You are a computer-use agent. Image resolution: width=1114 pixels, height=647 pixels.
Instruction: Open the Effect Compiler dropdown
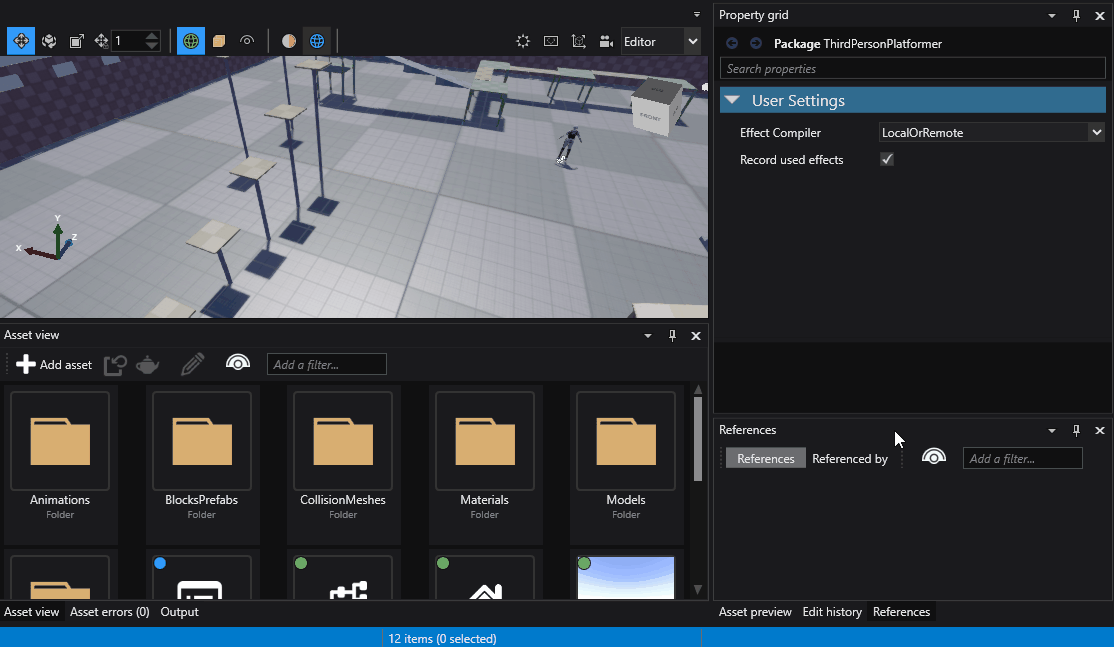click(x=991, y=133)
